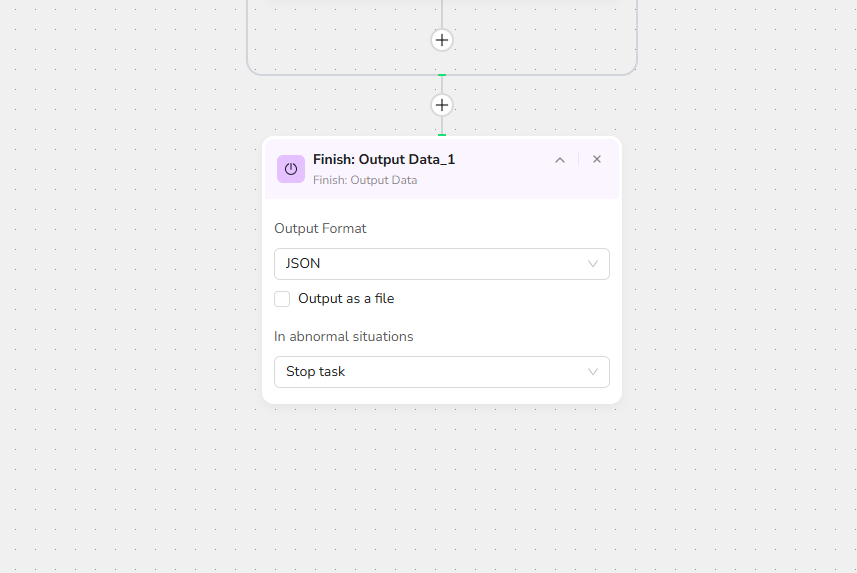Click the purple power icon on Finish node
This screenshot has width=857, height=573.
coord(291,169)
